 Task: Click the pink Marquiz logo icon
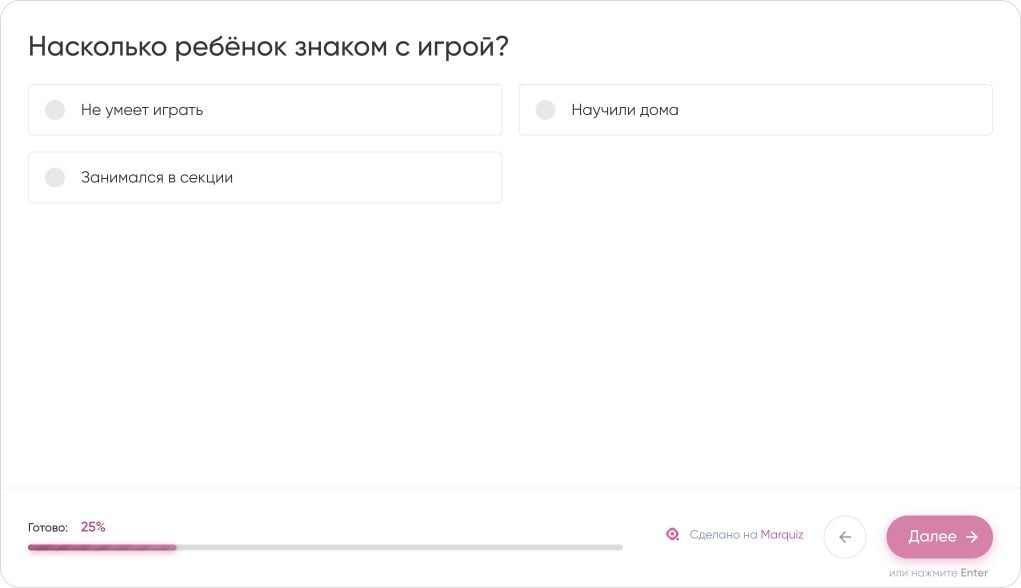672,534
